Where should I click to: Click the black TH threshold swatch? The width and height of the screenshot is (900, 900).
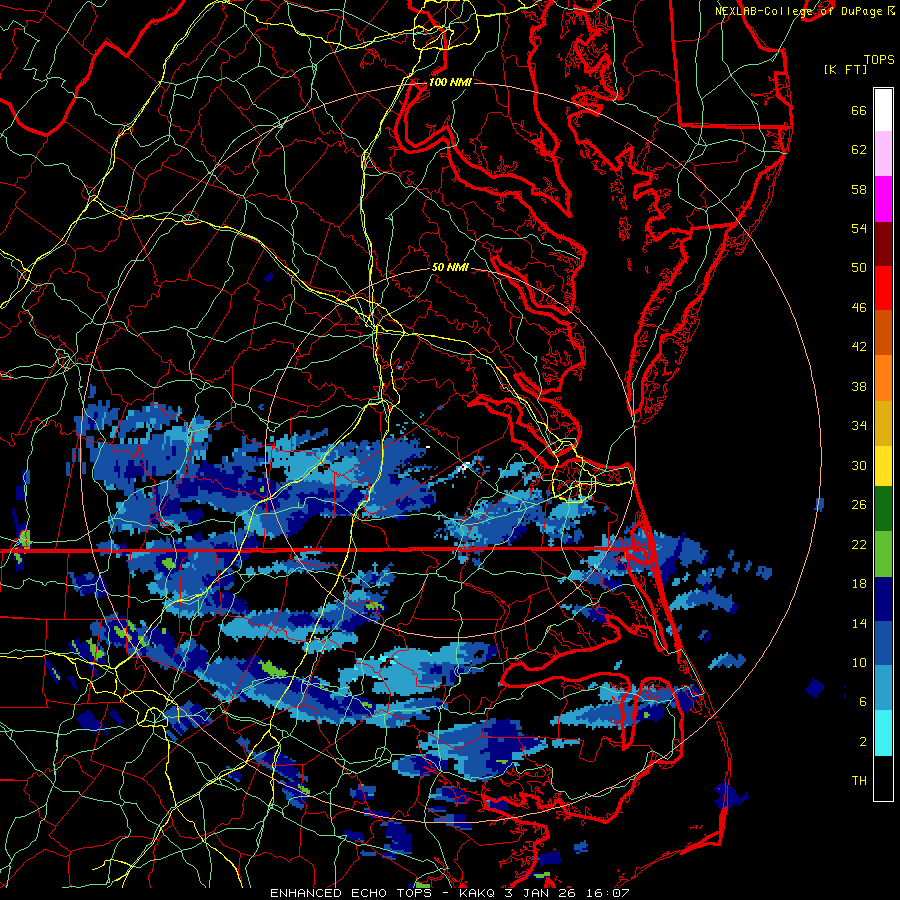coord(883,778)
